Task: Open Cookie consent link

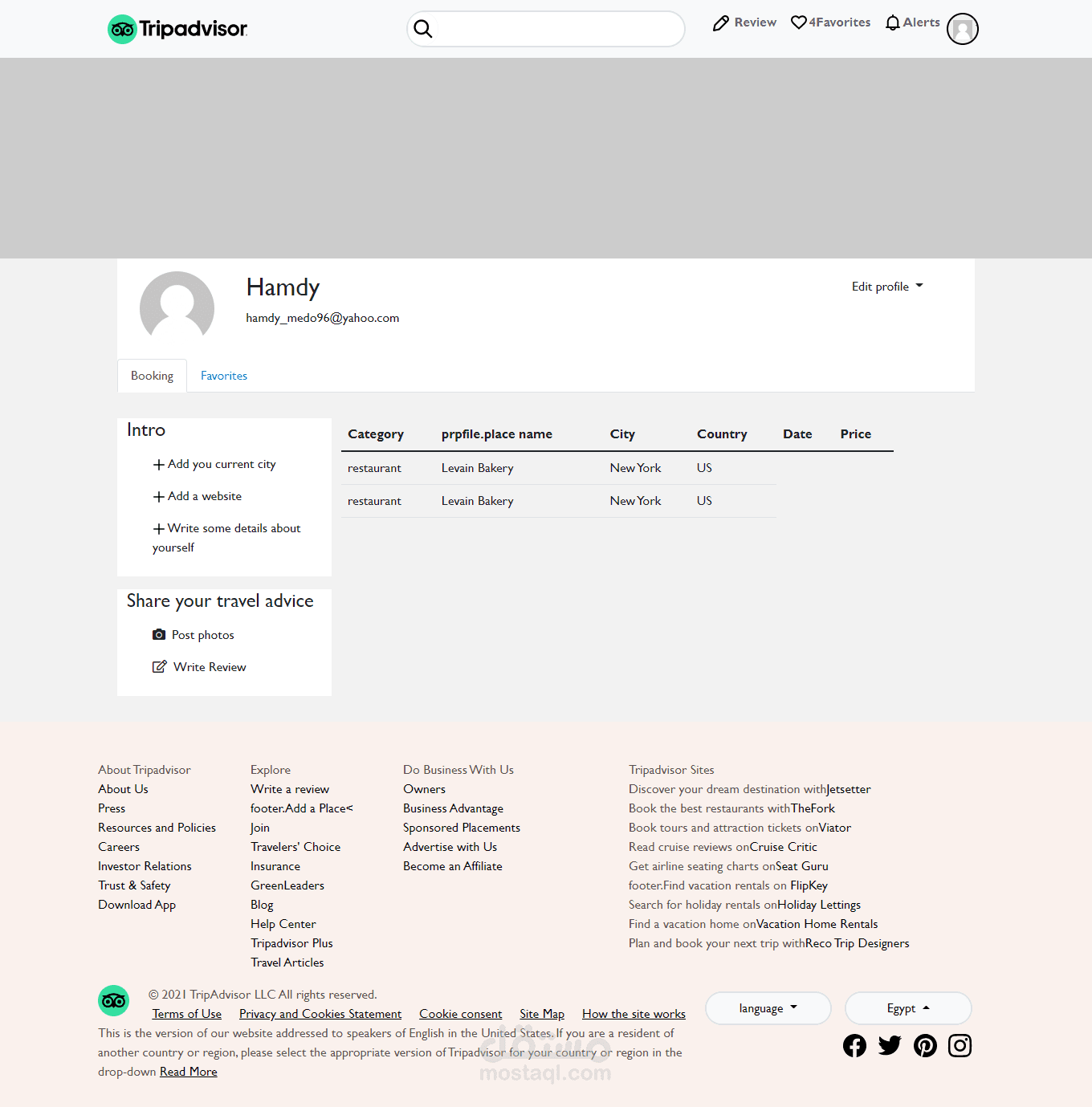Action: coord(461,1014)
